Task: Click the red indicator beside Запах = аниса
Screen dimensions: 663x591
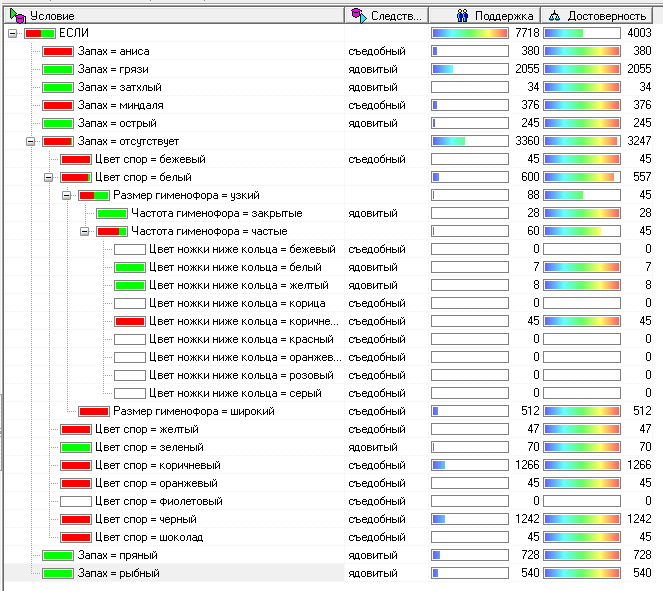Action: click(57, 51)
